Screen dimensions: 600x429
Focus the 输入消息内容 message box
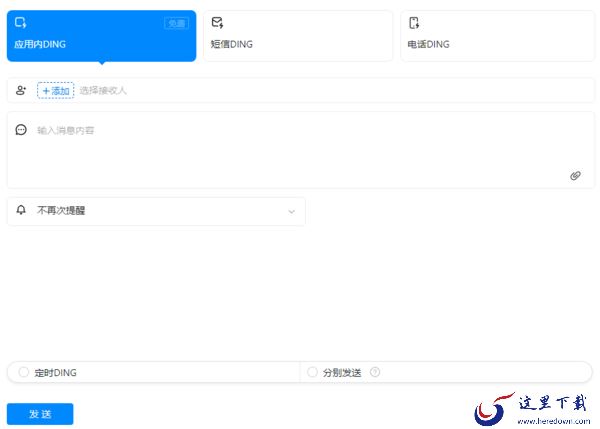[301, 150]
